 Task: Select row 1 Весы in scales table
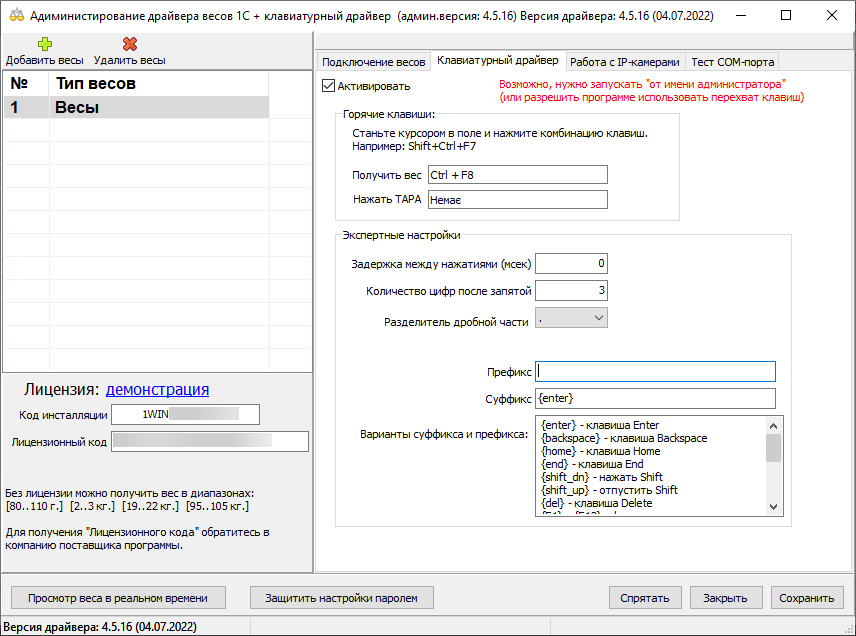136,107
